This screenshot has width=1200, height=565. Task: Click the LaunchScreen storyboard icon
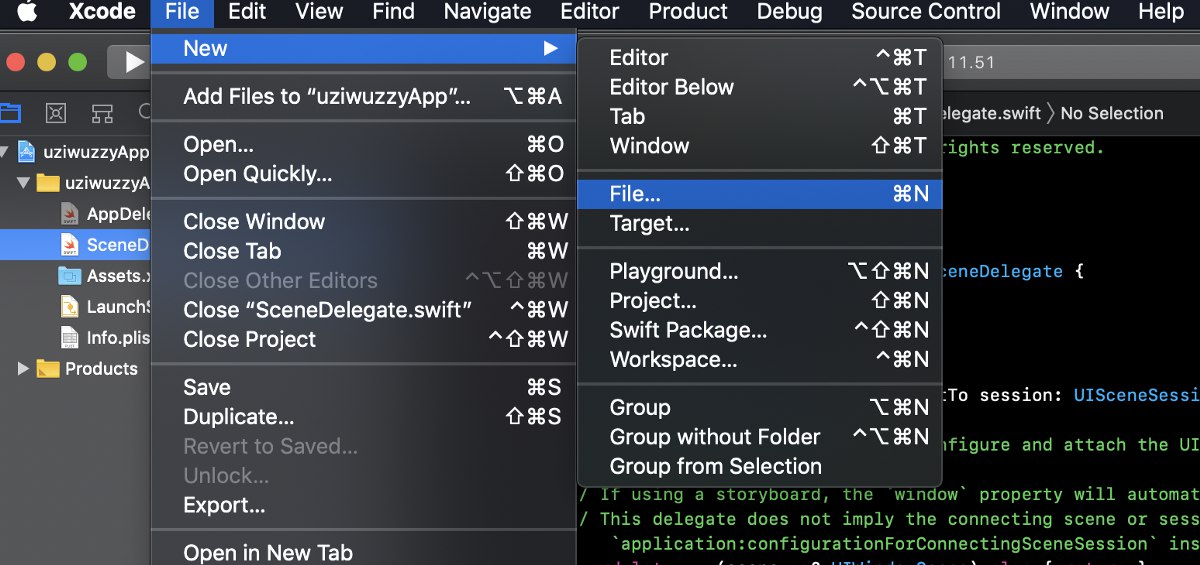[x=69, y=307]
